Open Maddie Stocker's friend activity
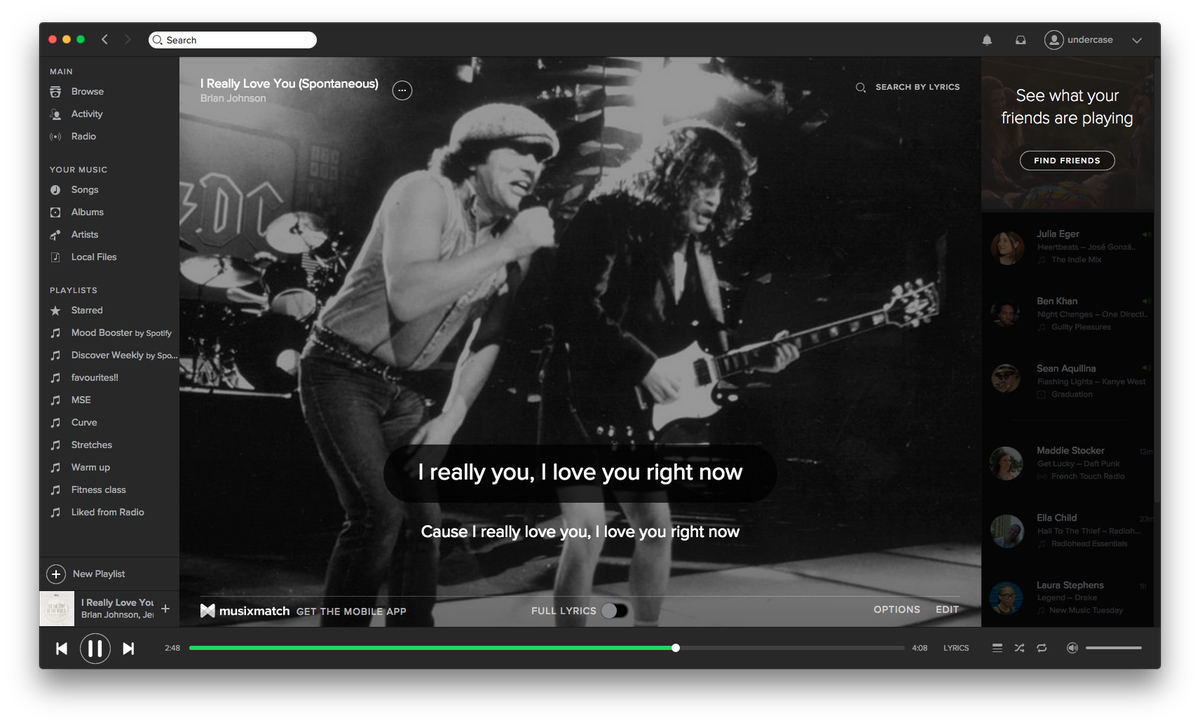 [1067, 463]
